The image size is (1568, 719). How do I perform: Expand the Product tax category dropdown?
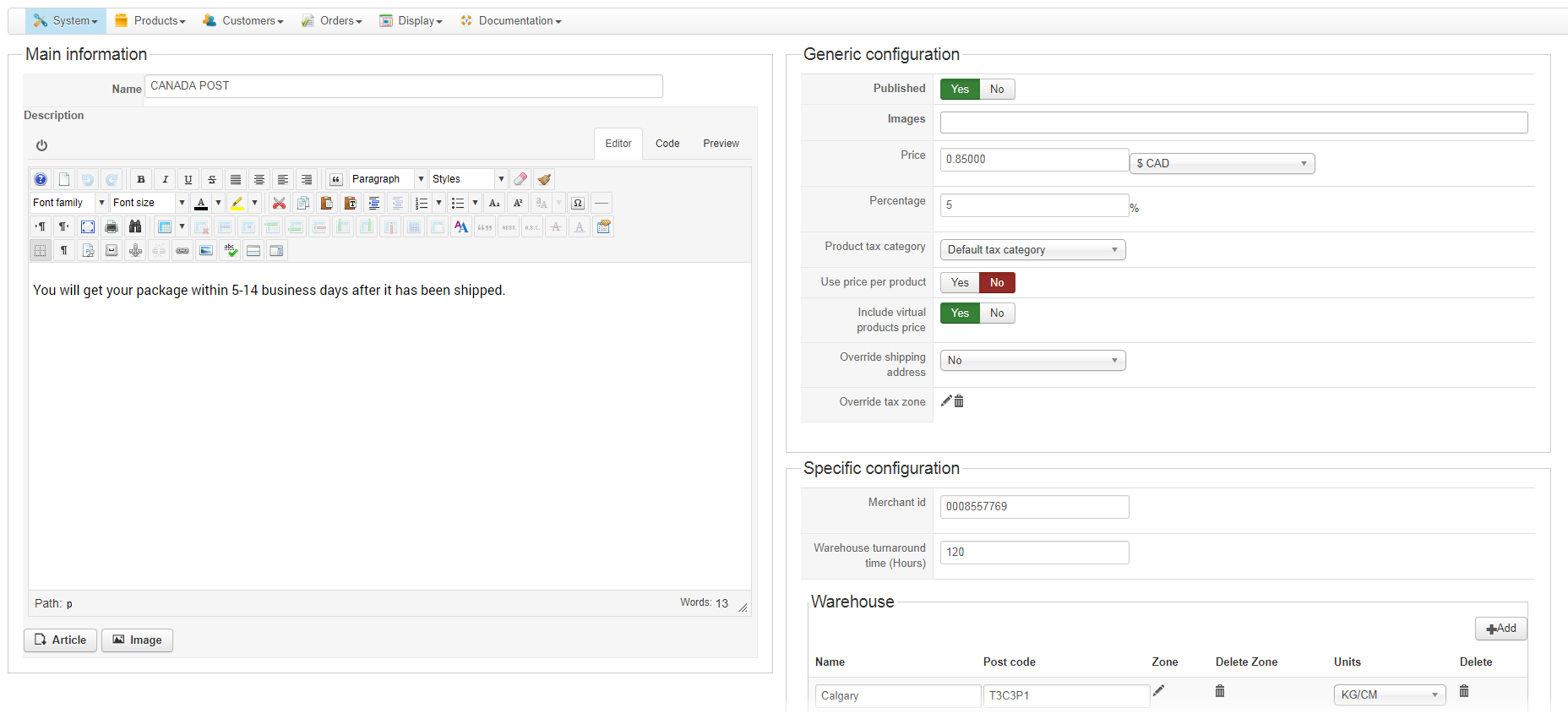tap(1032, 250)
